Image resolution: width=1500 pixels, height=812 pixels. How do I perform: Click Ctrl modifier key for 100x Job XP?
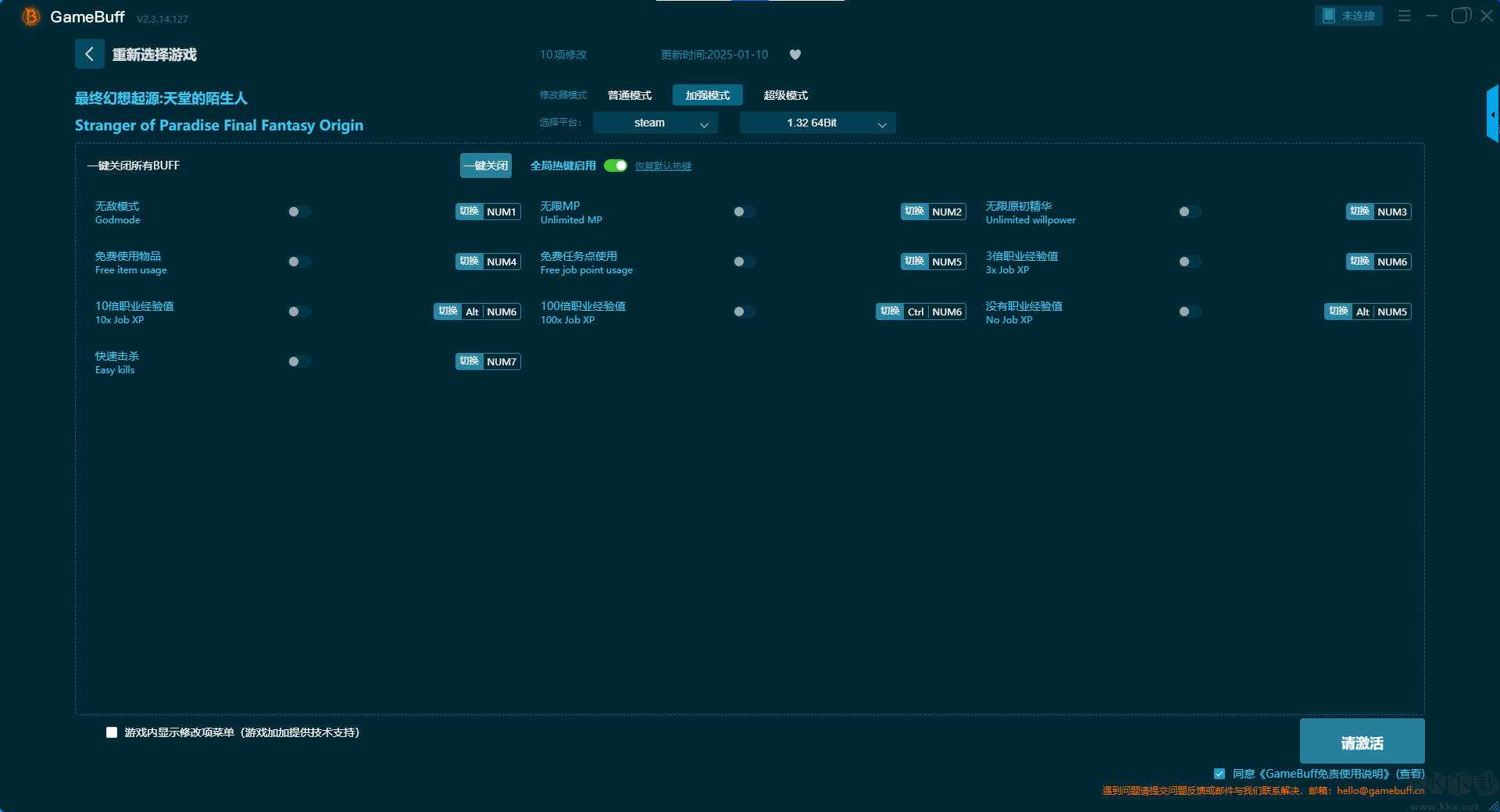point(916,312)
